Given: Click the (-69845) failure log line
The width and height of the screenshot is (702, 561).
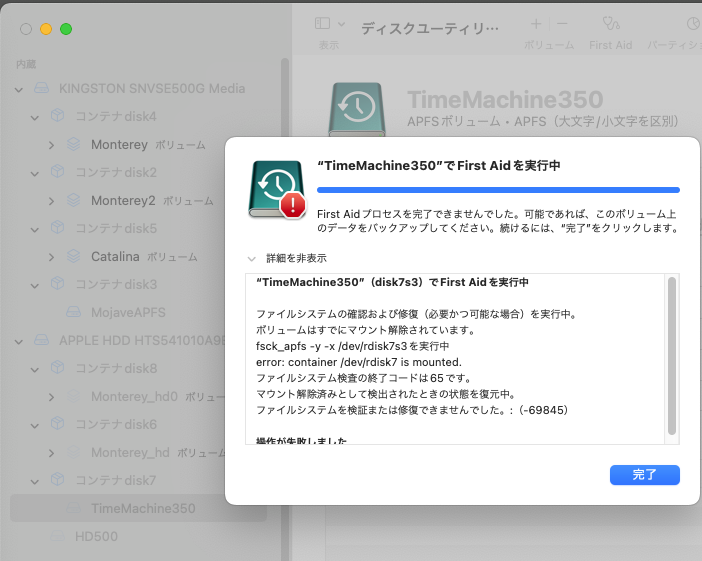Looking at the screenshot, I should point(412,410).
